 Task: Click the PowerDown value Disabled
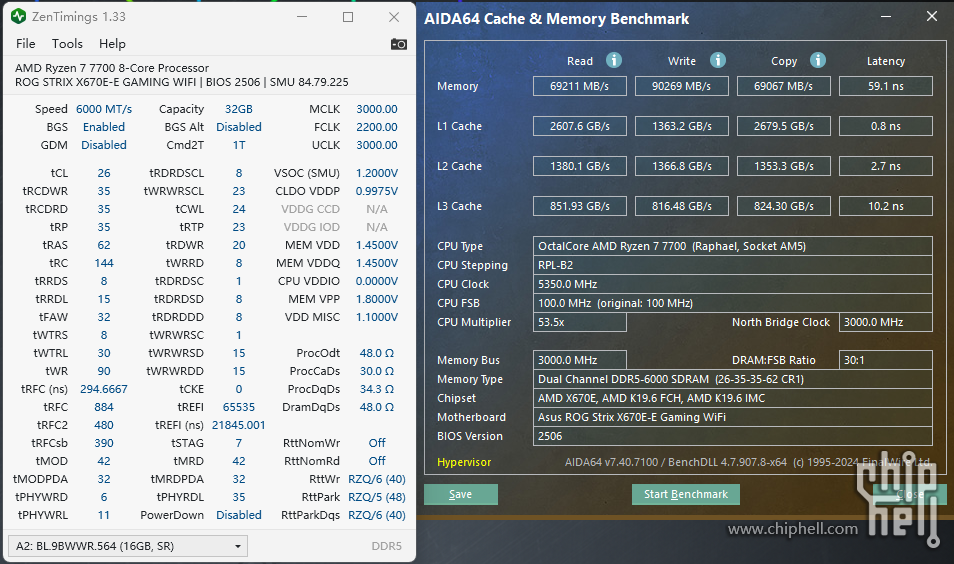click(x=238, y=515)
